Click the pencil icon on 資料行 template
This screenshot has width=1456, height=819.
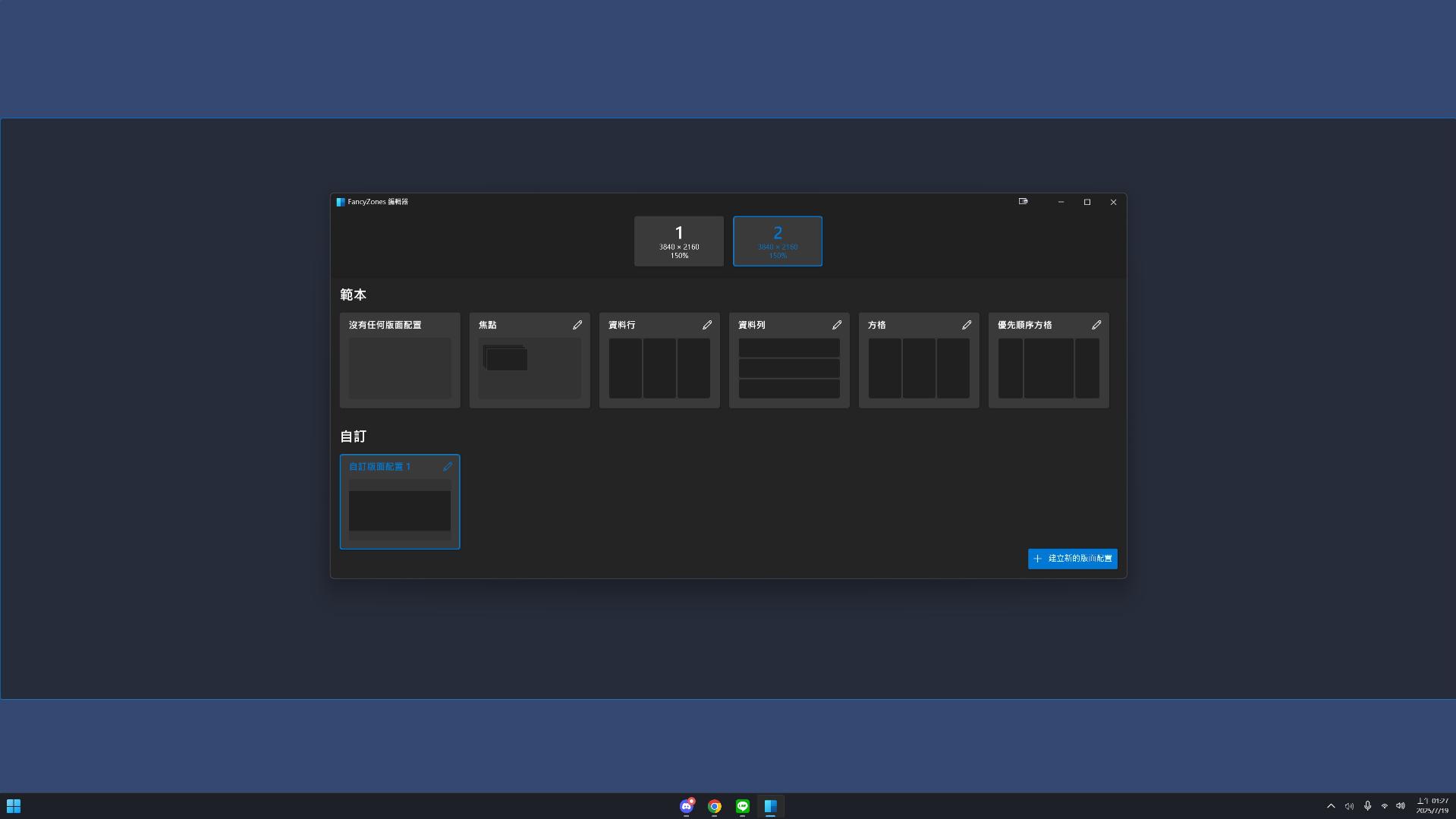707,325
